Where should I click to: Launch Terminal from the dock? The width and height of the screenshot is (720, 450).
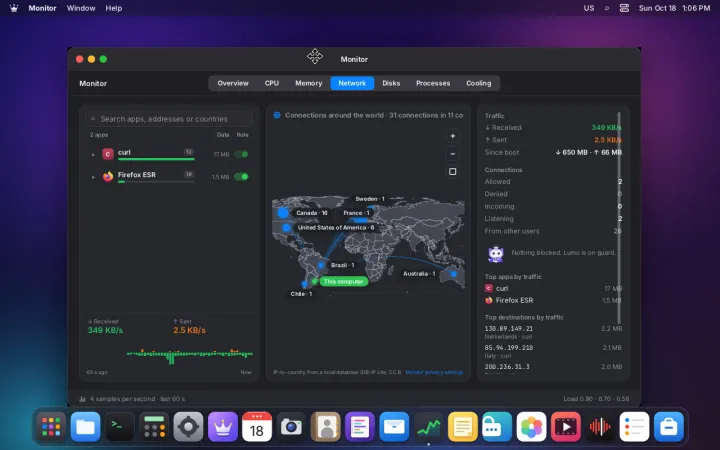pos(120,427)
